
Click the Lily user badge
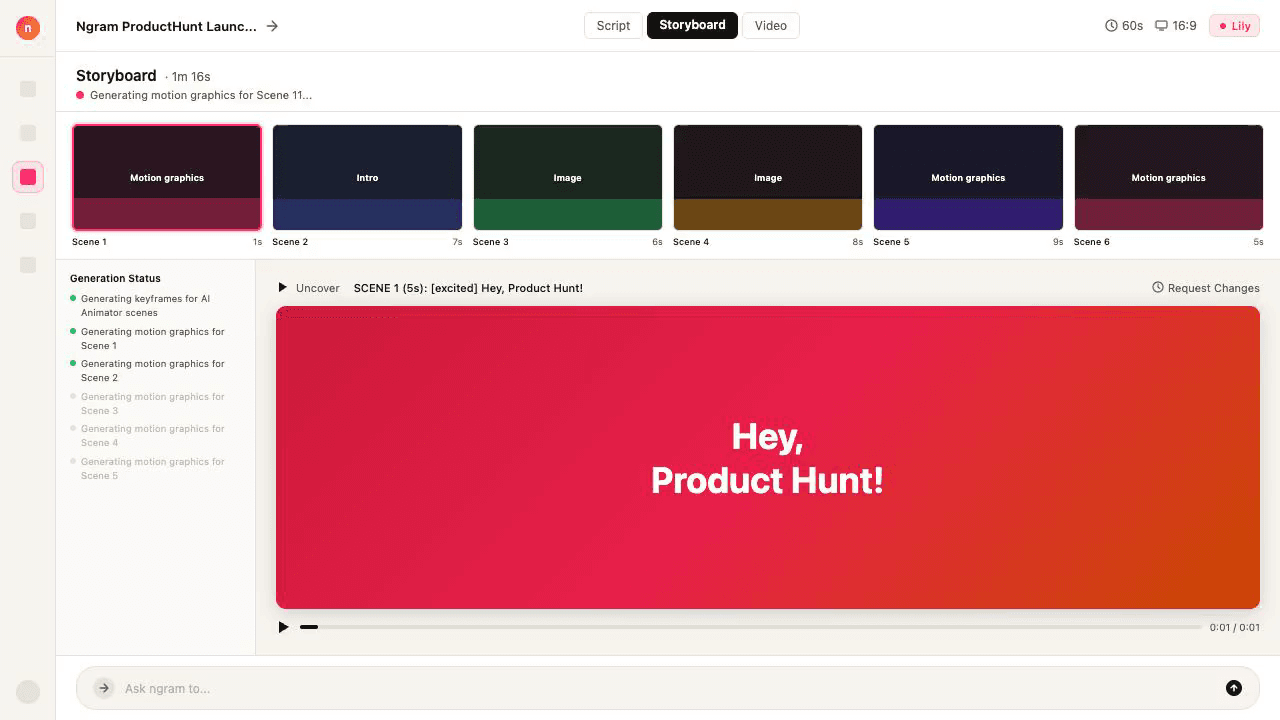click(x=1234, y=26)
